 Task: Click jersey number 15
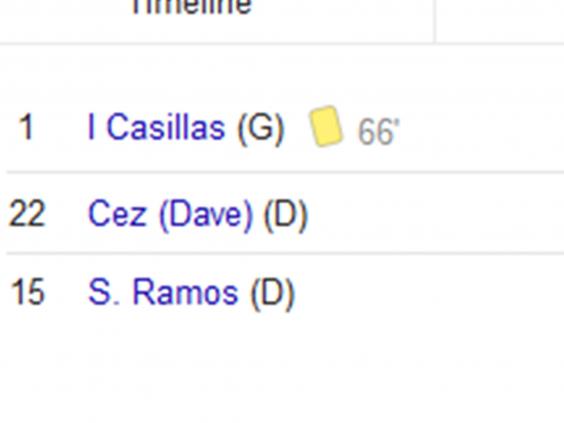pos(28,292)
